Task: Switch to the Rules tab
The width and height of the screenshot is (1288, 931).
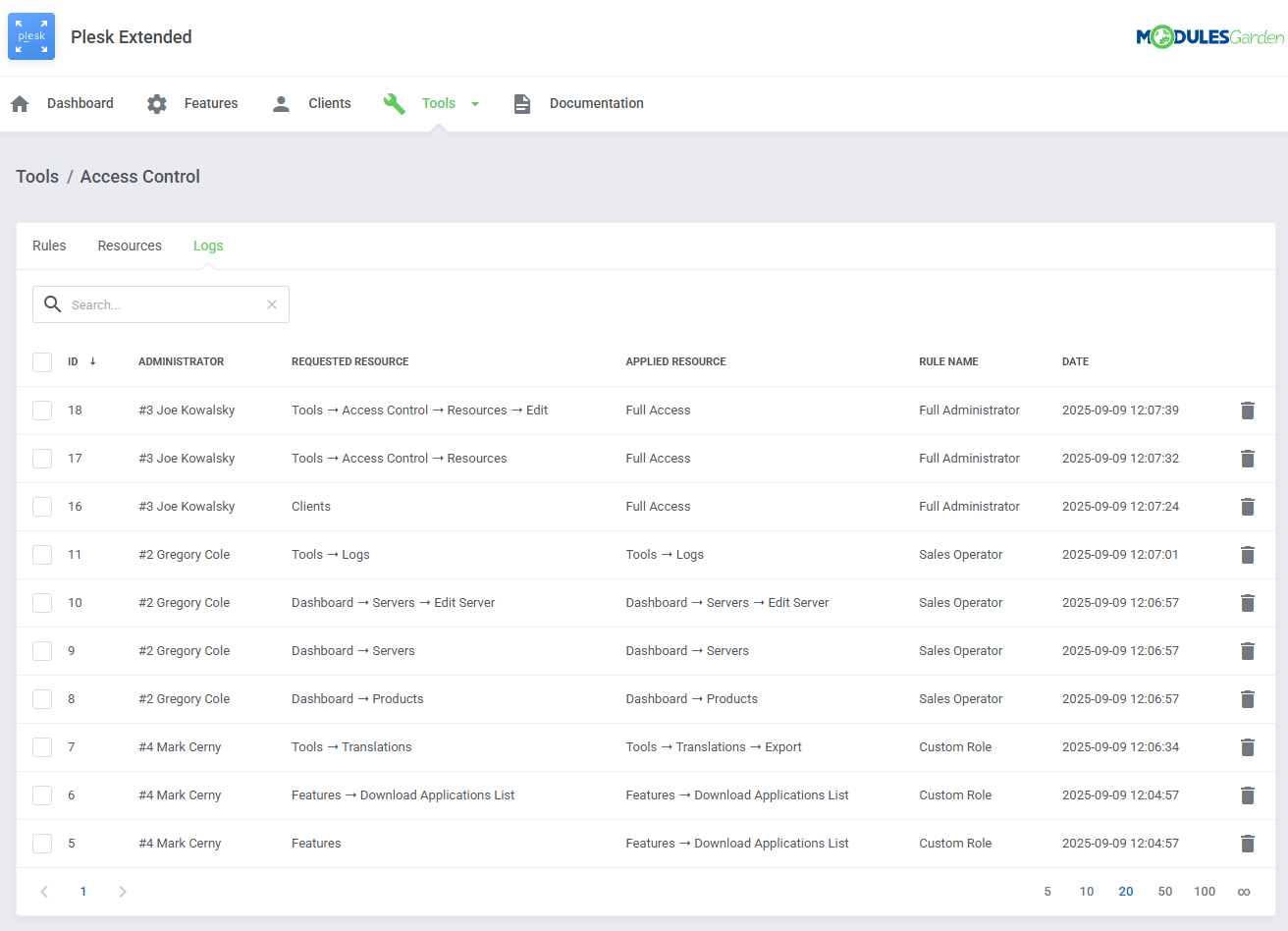Action: (x=48, y=246)
